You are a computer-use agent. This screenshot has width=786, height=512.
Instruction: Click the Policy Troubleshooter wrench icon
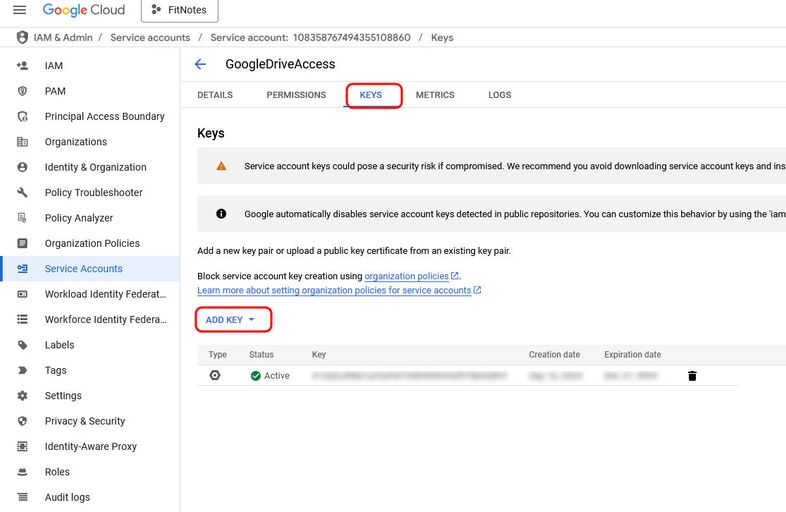(x=23, y=193)
